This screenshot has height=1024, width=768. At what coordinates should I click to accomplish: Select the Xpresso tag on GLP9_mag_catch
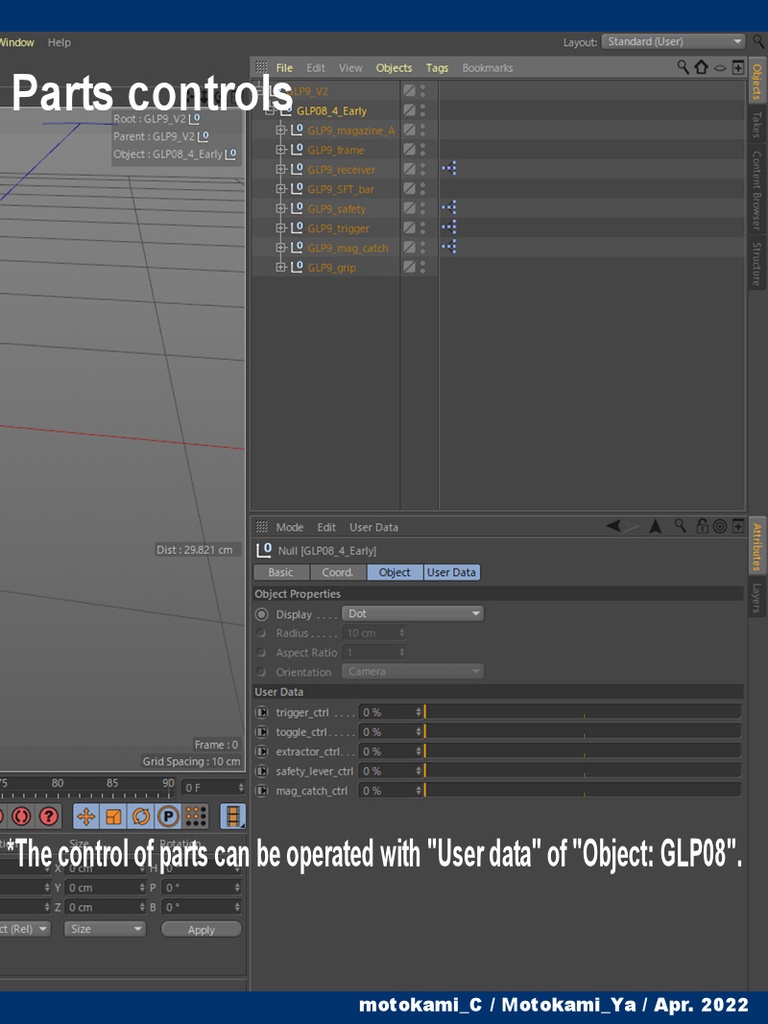tap(449, 247)
